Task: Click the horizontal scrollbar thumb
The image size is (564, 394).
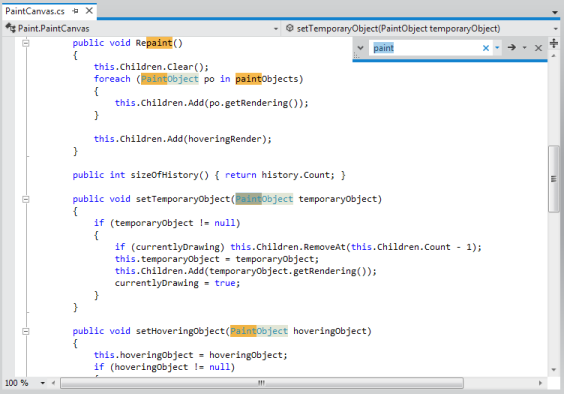Action: [261, 383]
